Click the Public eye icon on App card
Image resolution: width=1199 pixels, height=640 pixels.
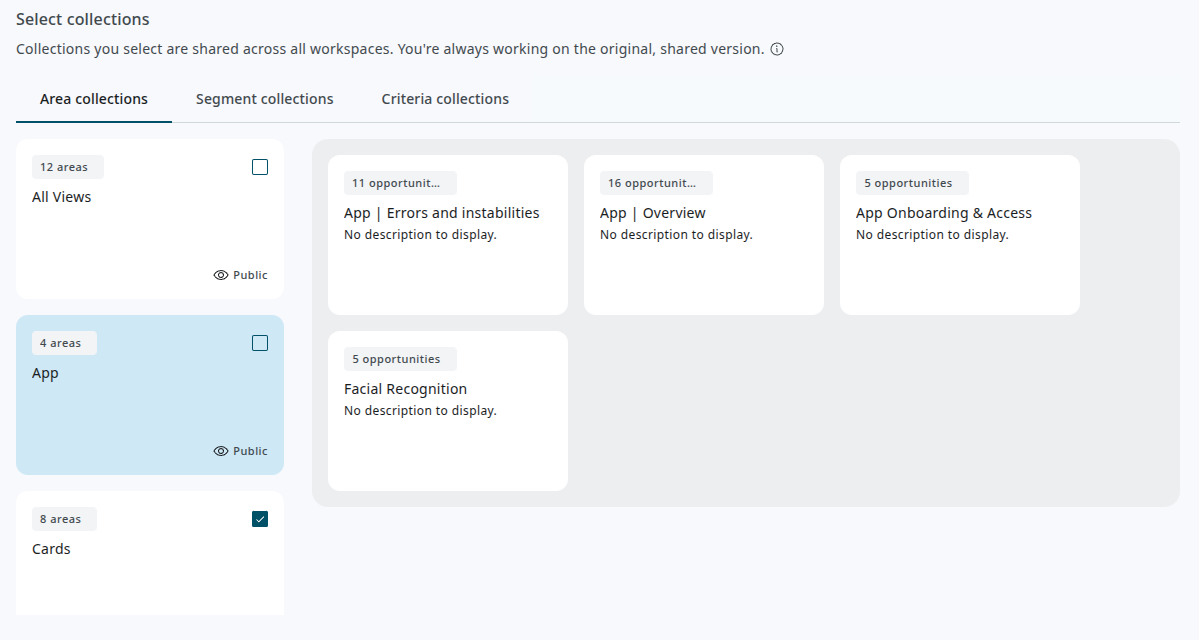221,451
